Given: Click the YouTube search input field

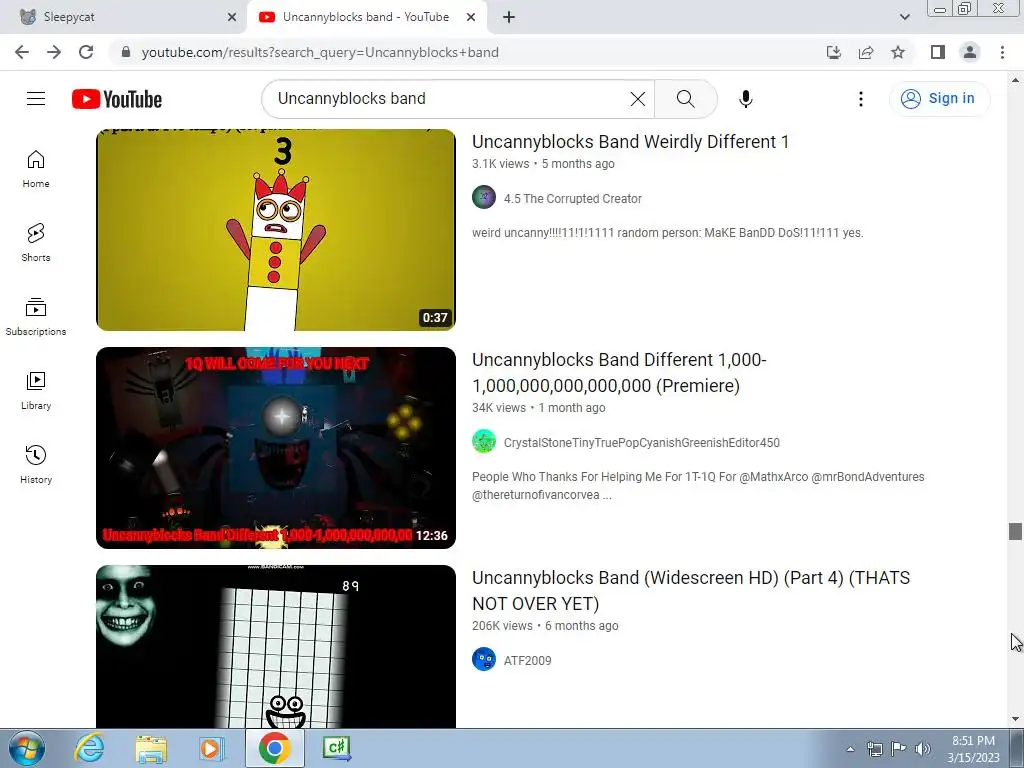Looking at the screenshot, I should (451, 99).
